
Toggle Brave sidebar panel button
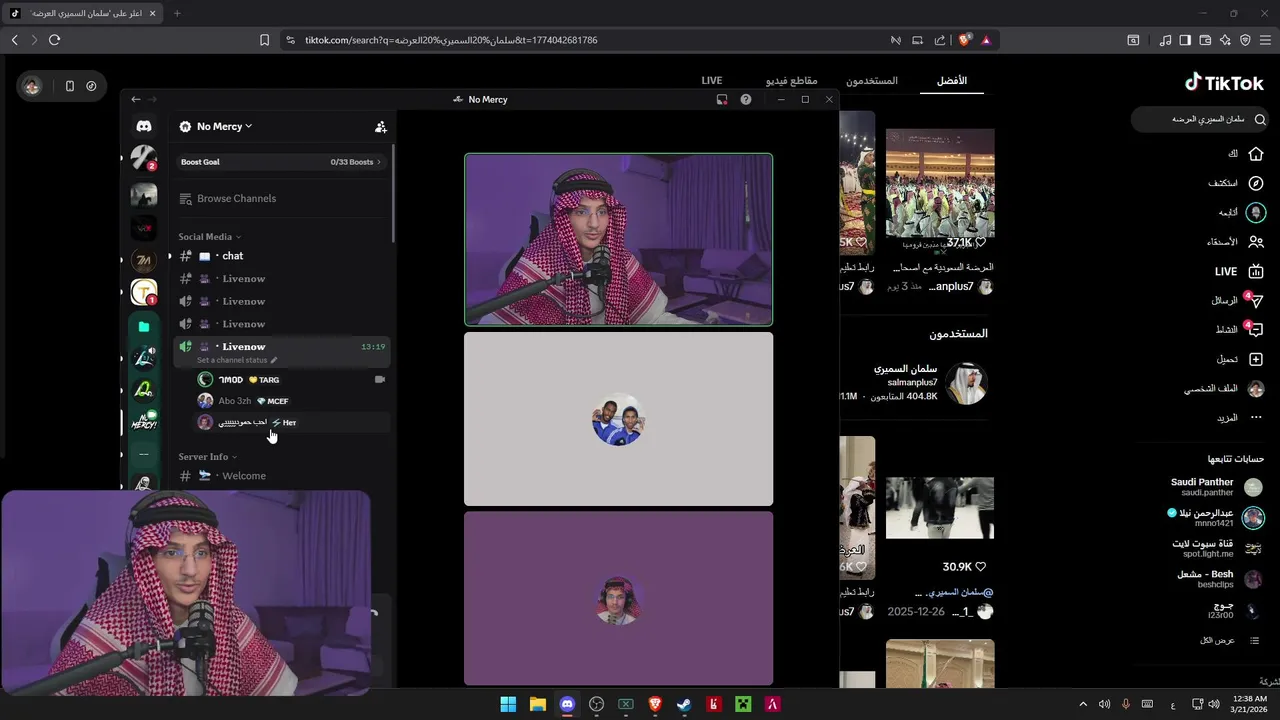click(x=1185, y=40)
